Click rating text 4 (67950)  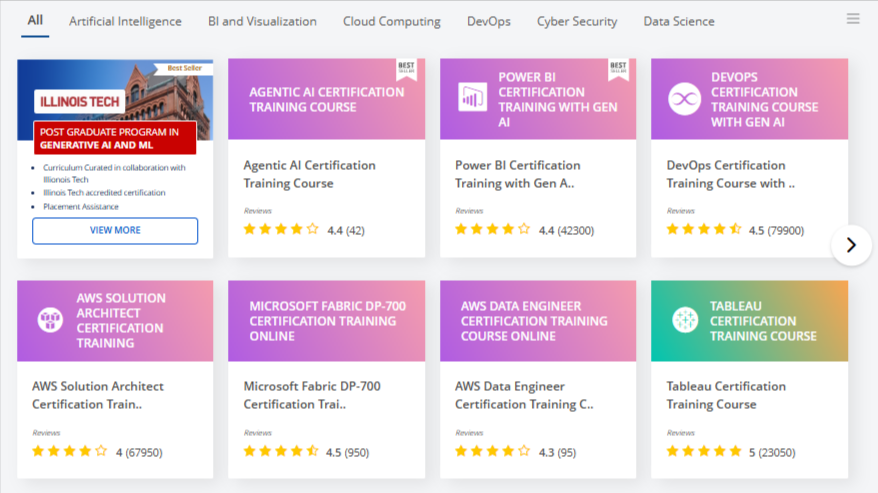[x=139, y=452]
